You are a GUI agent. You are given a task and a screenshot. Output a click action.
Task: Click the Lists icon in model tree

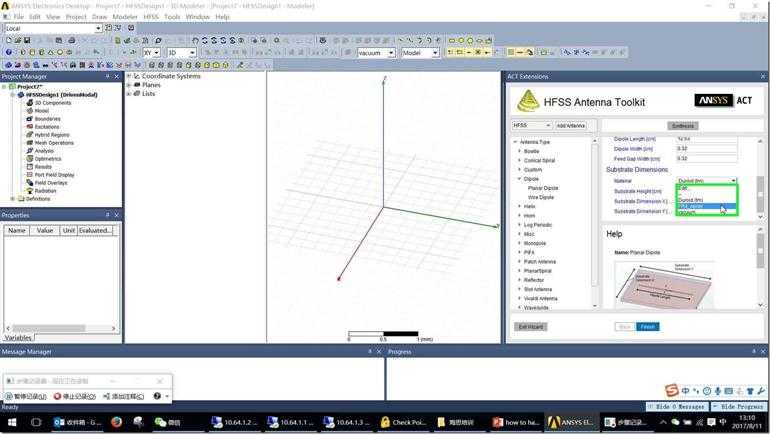[x=137, y=93]
